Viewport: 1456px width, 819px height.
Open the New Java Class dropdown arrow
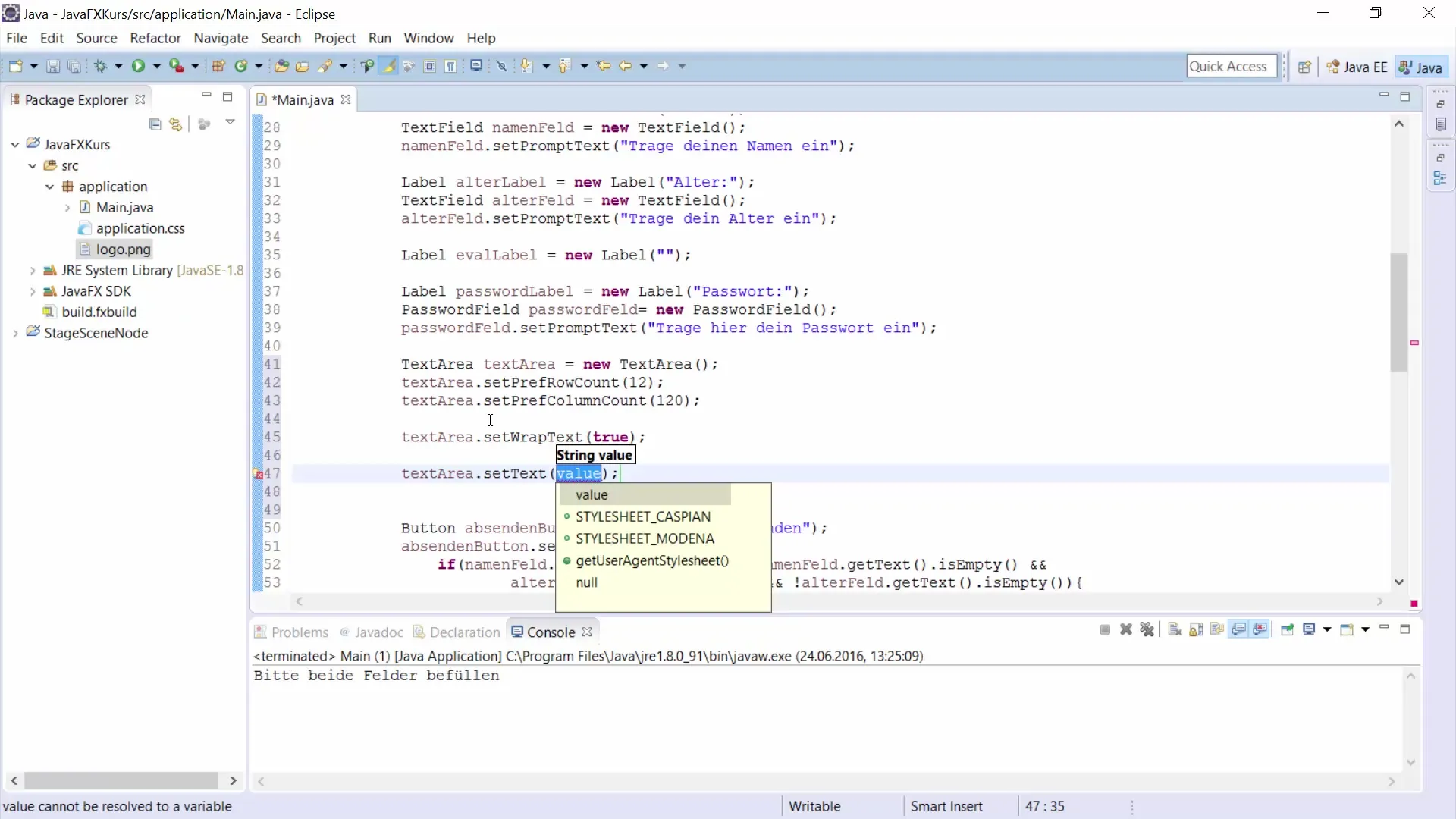[x=259, y=66]
